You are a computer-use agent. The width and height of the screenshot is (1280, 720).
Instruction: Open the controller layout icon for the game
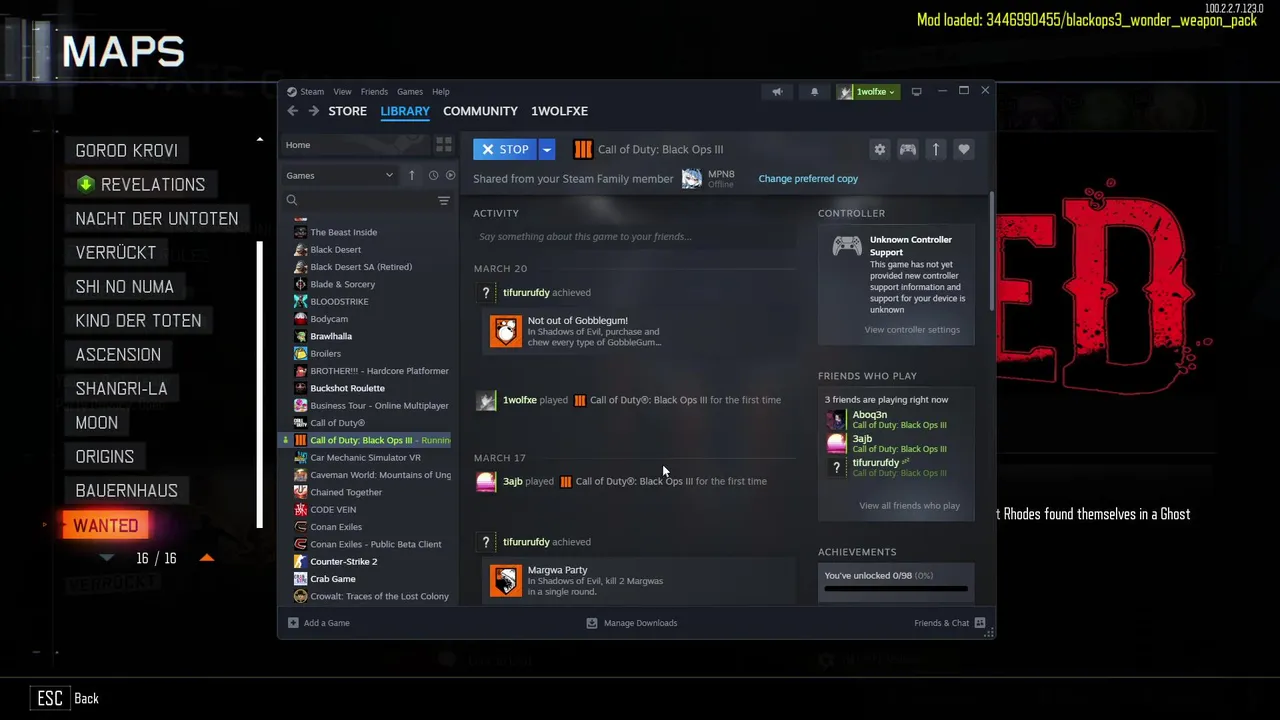(x=908, y=149)
